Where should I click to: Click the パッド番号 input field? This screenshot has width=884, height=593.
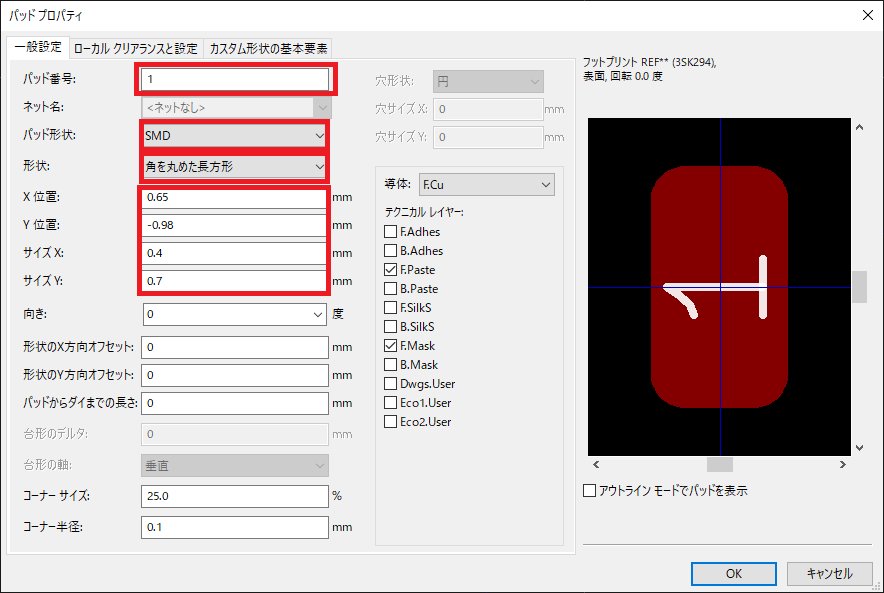pos(235,79)
